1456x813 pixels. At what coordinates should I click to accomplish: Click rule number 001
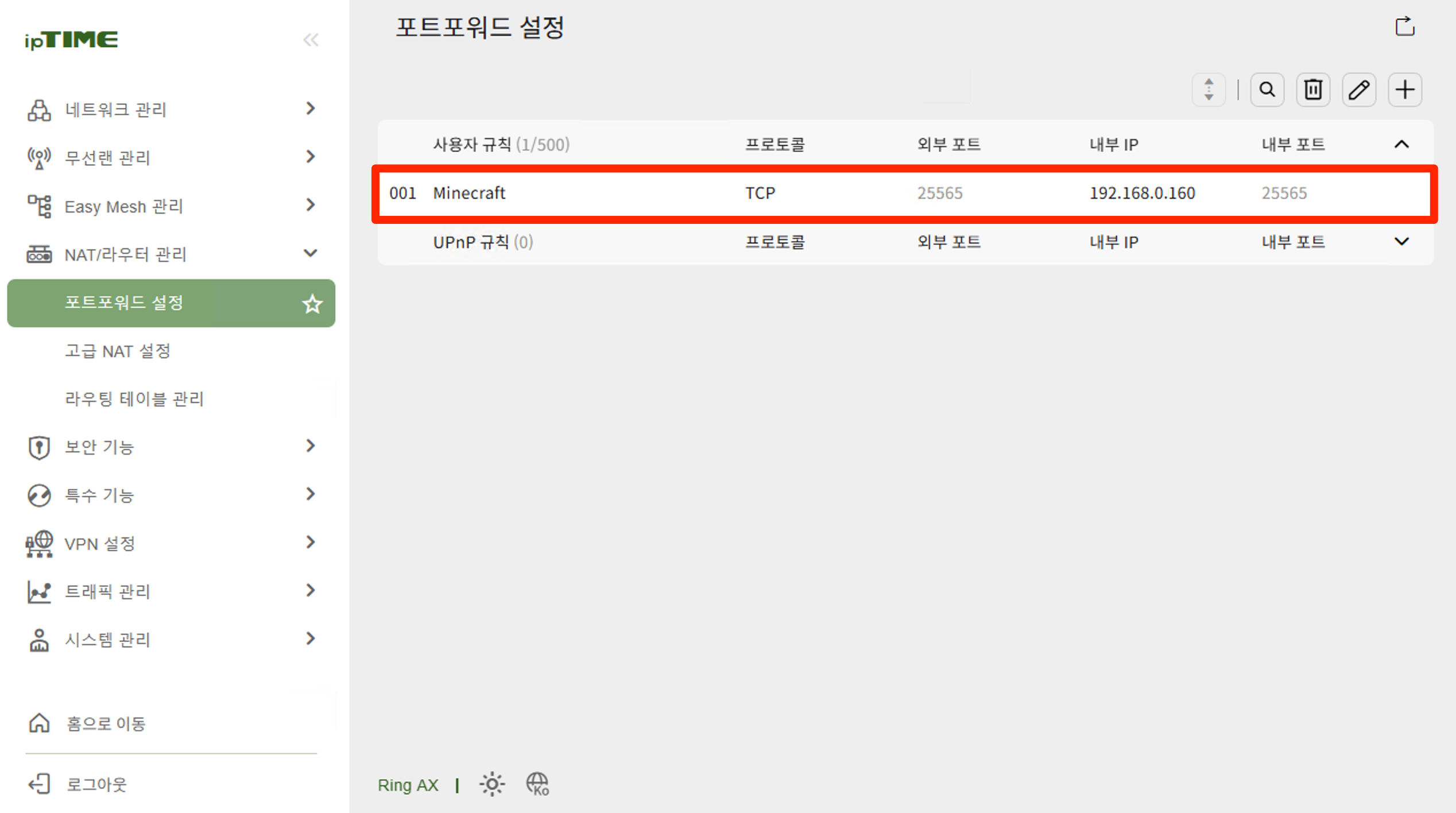pos(402,193)
